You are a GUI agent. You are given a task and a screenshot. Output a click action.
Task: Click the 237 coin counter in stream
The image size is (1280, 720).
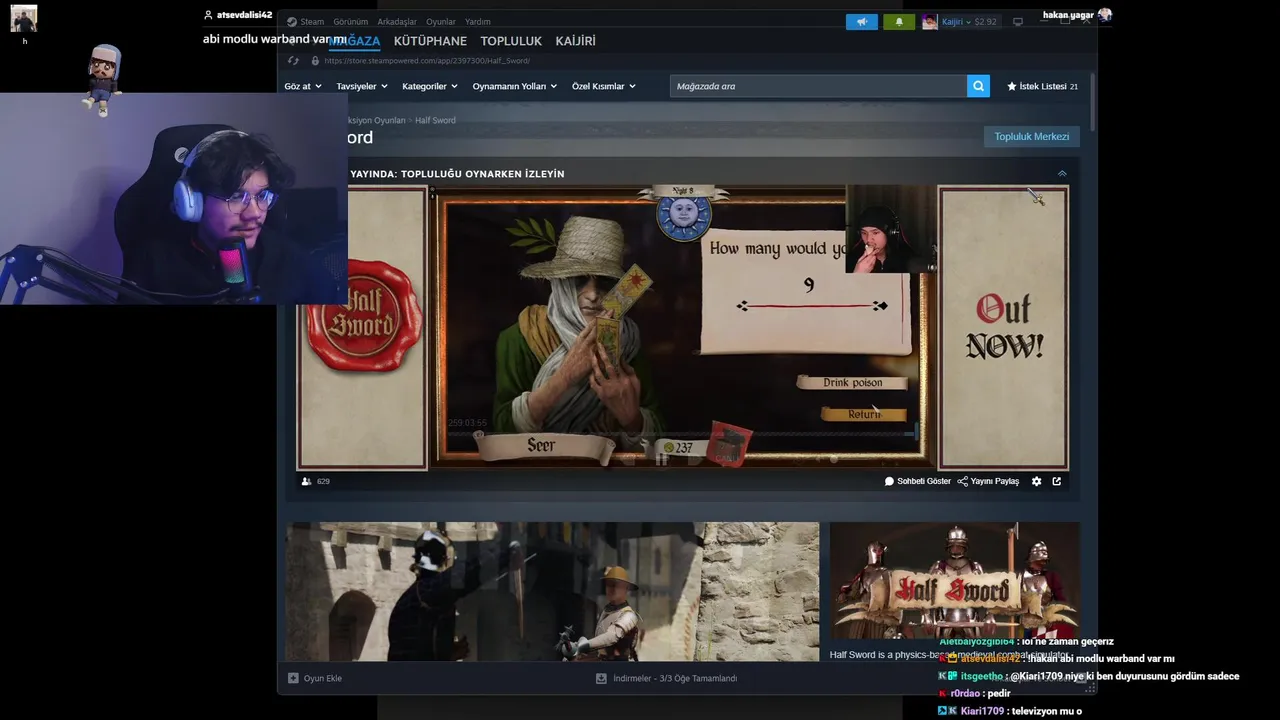point(679,447)
